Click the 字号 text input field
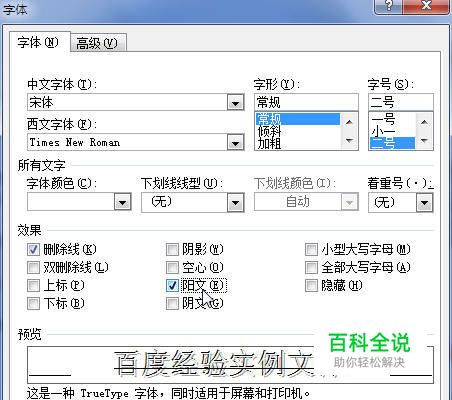 401,102
